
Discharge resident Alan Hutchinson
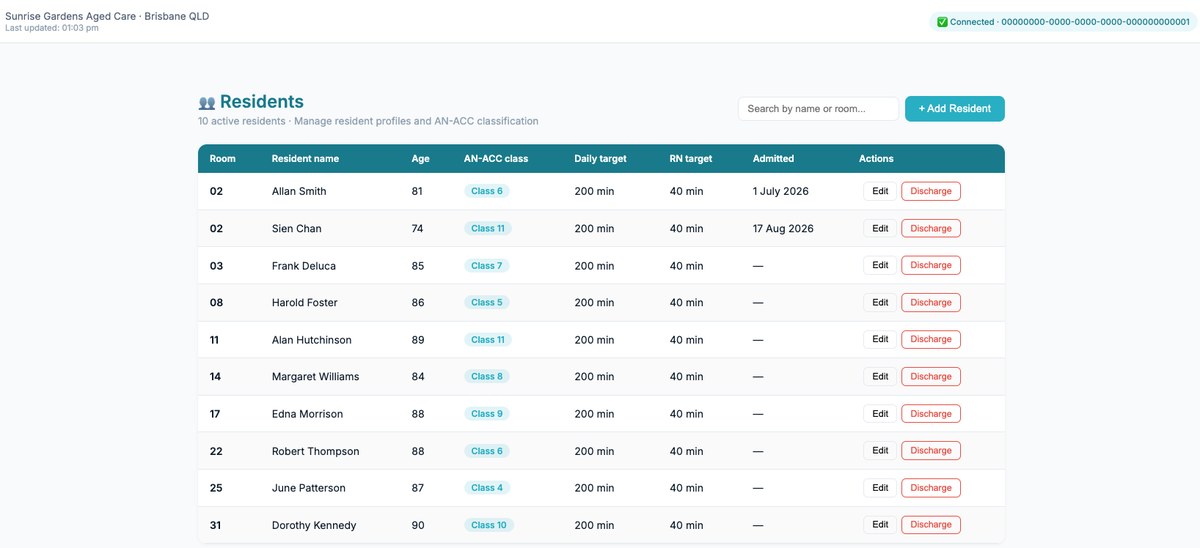click(x=931, y=339)
